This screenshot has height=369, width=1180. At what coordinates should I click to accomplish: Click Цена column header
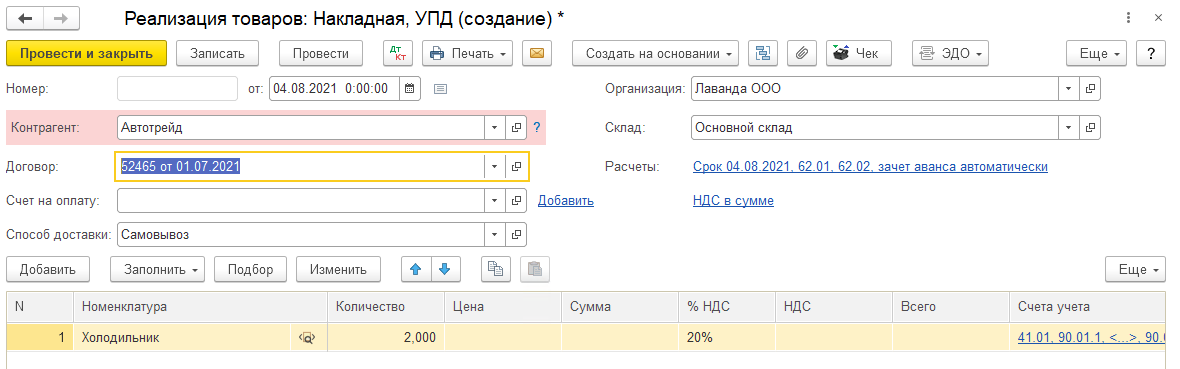[503, 306]
